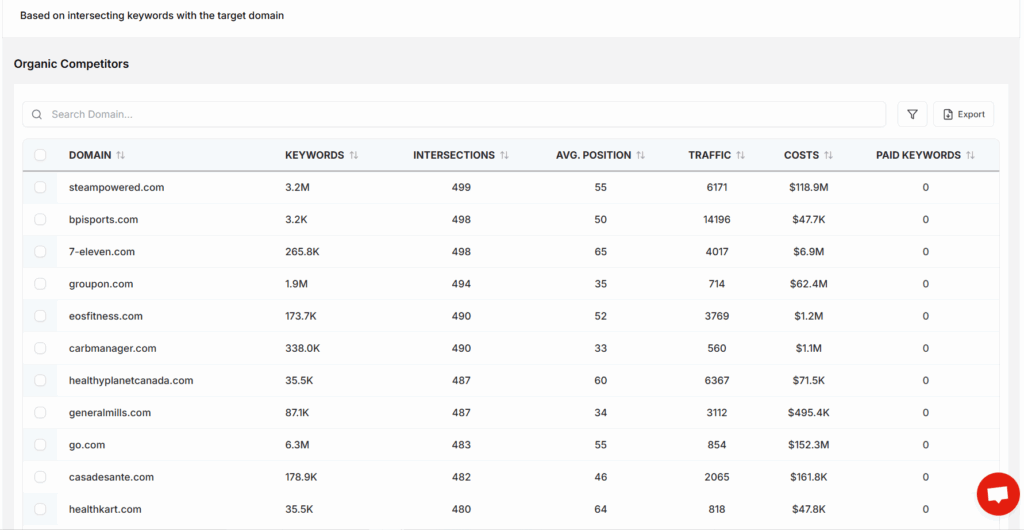Check the healthyplanetcanada.com row checkbox
Viewport: 1024px width, 530px height.
[40, 380]
